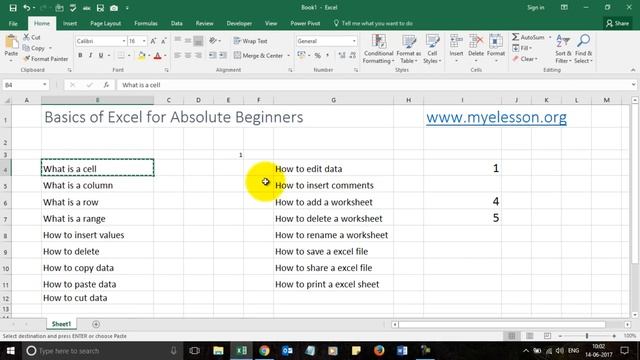The height and width of the screenshot is (360, 640).
Task: Click the Copy icon in Clipboard group
Action: tap(26, 48)
